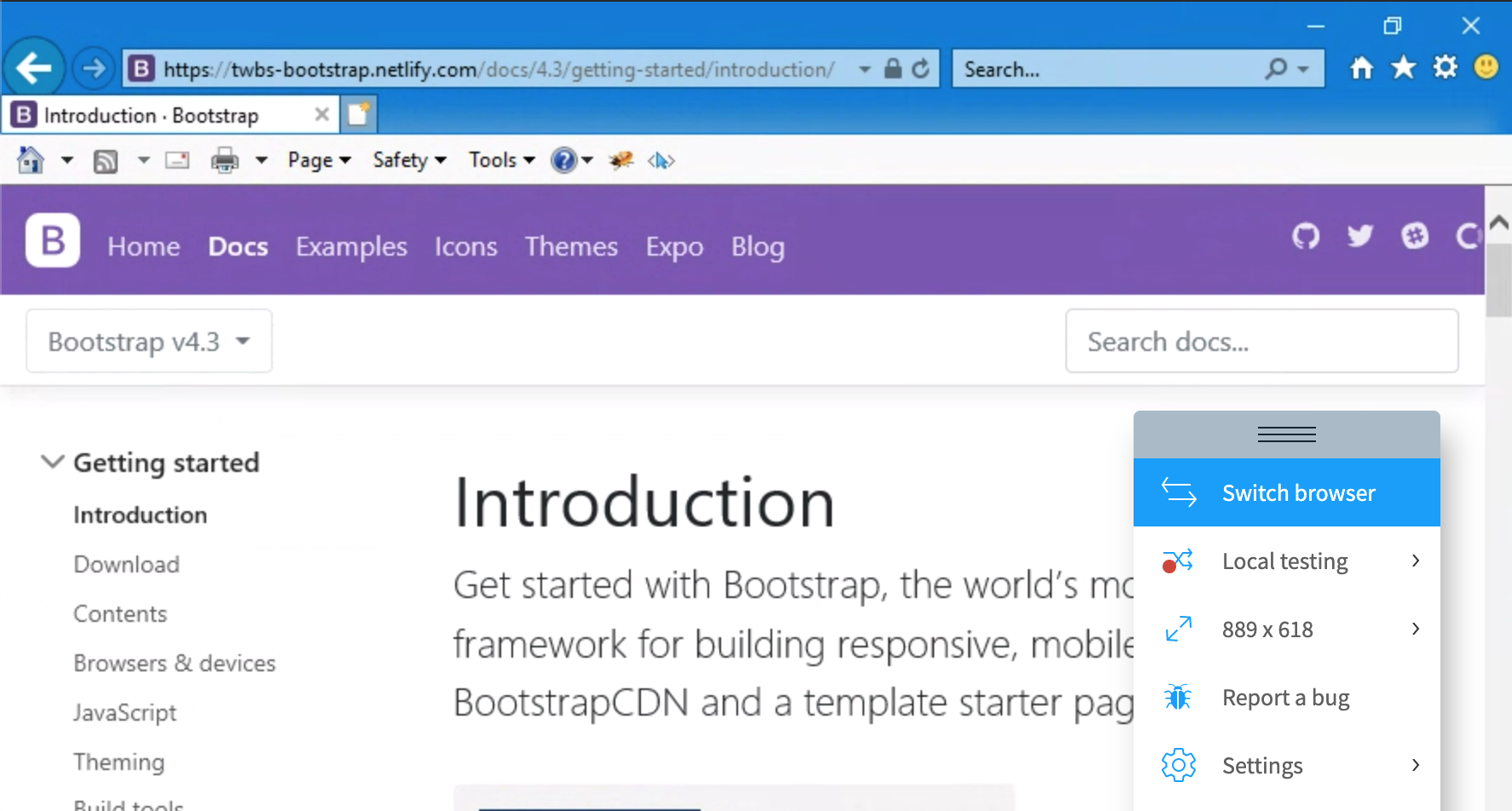Viewport: 1512px width, 811px height.
Task: Open the Settings submenu in floating panel
Action: click(x=1287, y=765)
